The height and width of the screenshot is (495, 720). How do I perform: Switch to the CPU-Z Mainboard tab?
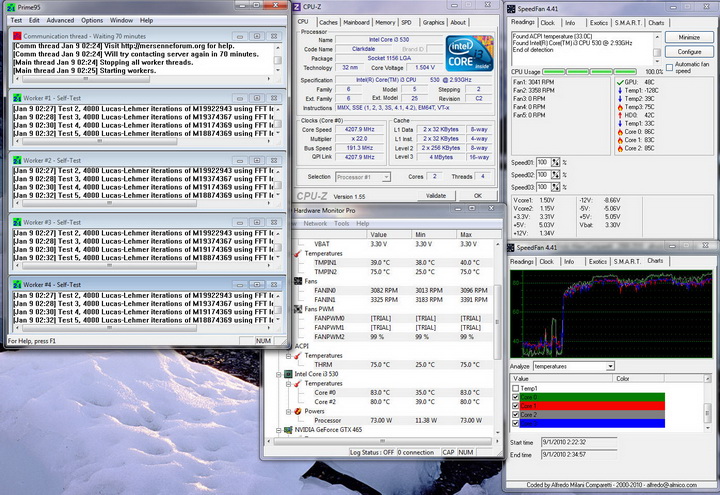[356, 22]
